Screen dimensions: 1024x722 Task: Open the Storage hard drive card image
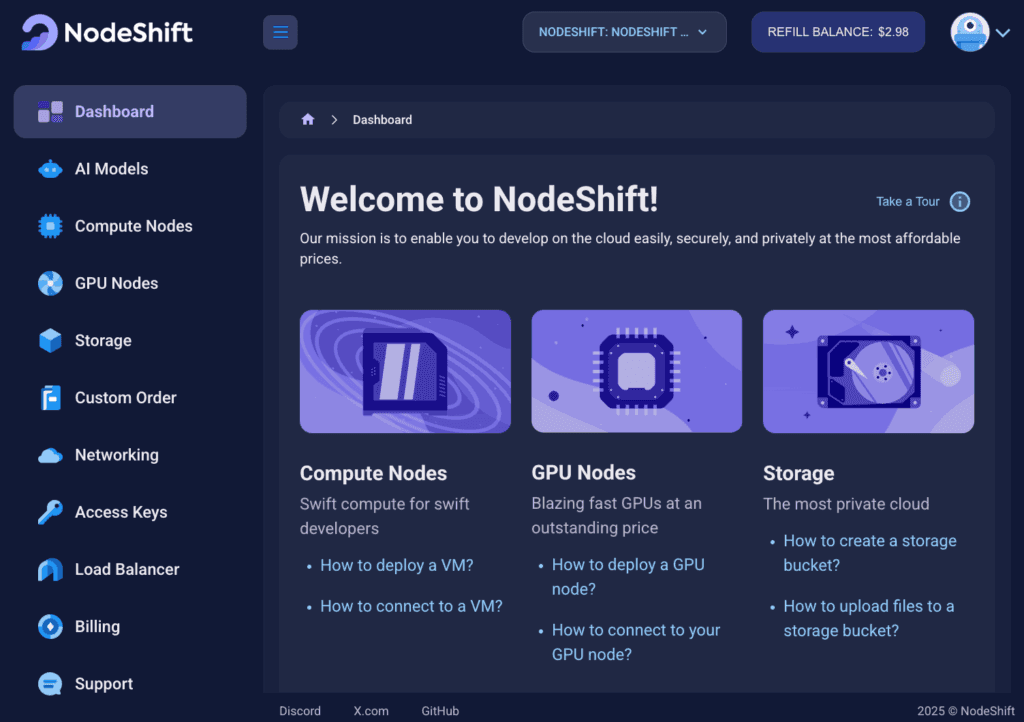[x=869, y=371]
